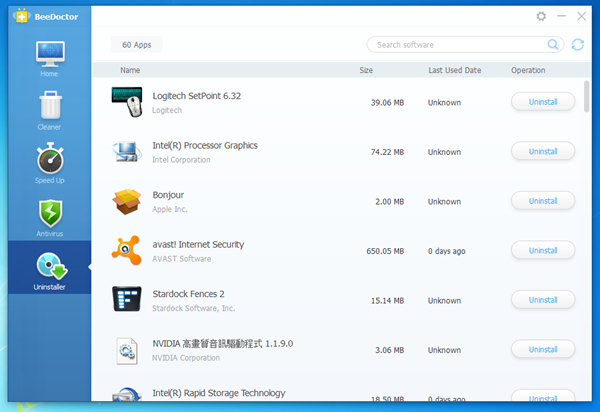The image size is (600, 412).
Task: Click the 39.06 MB size value
Action: pos(387,103)
